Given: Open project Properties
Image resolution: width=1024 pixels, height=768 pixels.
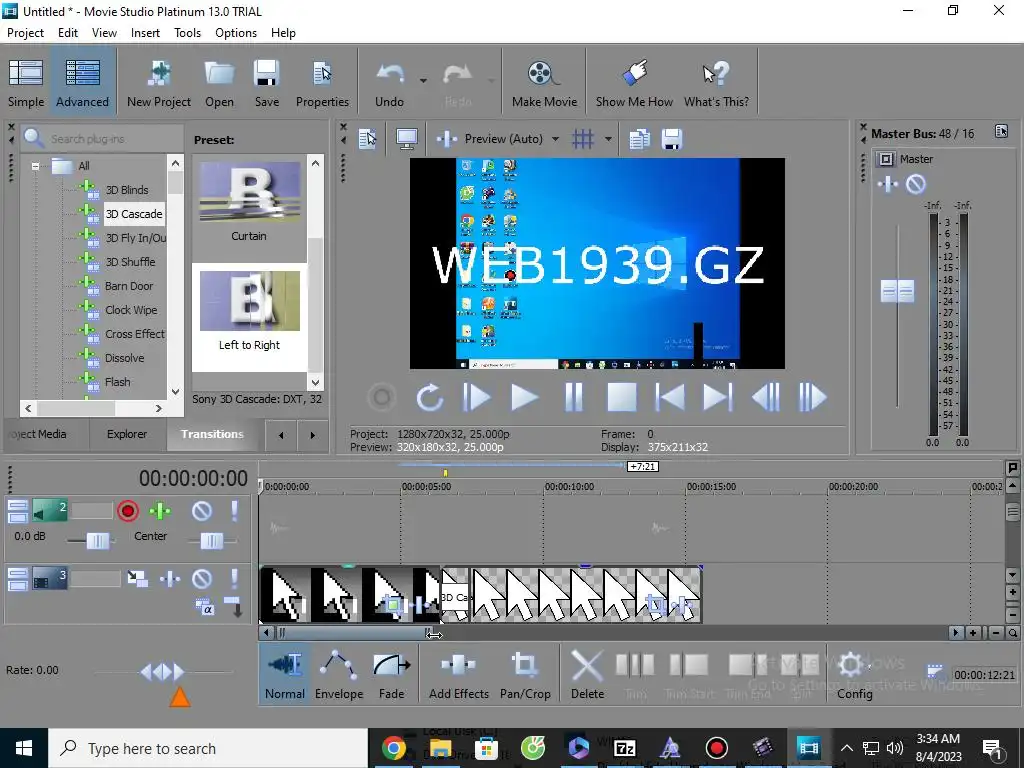Looking at the screenshot, I should pos(322,83).
